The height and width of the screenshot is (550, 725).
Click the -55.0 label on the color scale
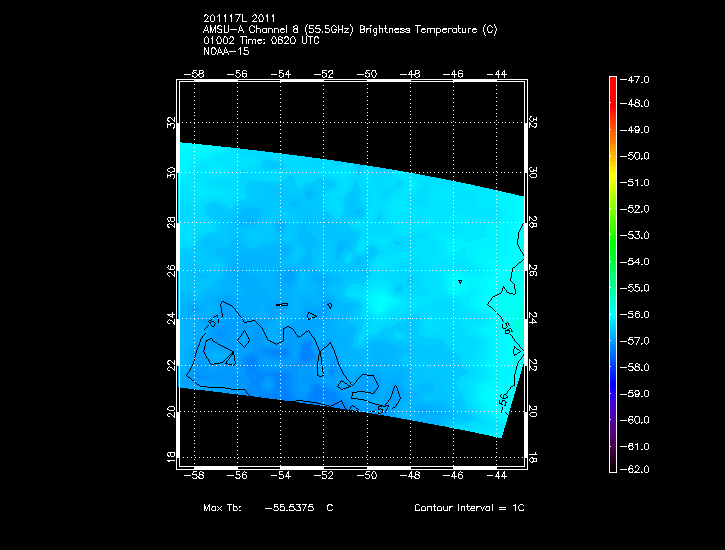(638, 288)
